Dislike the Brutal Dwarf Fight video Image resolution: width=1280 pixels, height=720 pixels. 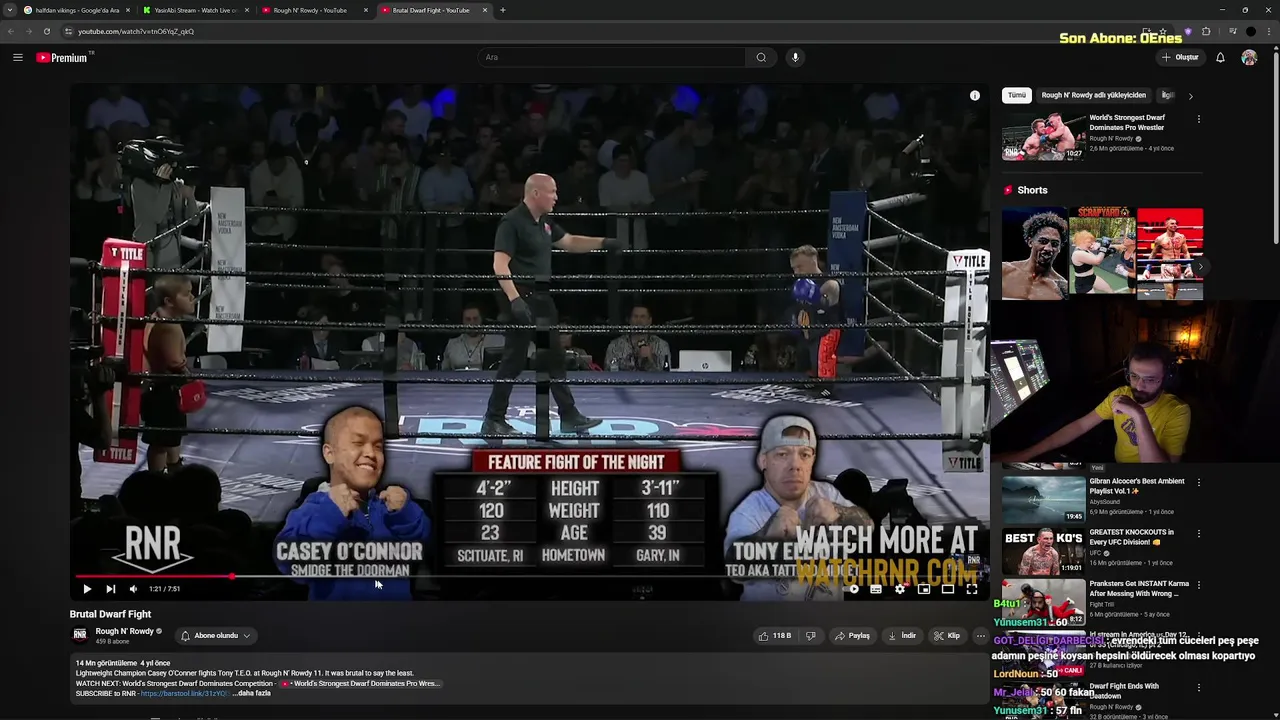(811, 635)
